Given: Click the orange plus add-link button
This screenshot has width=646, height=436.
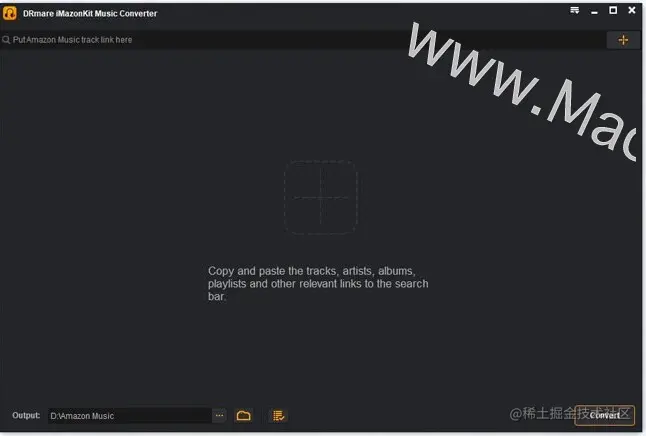Looking at the screenshot, I should point(623,40).
